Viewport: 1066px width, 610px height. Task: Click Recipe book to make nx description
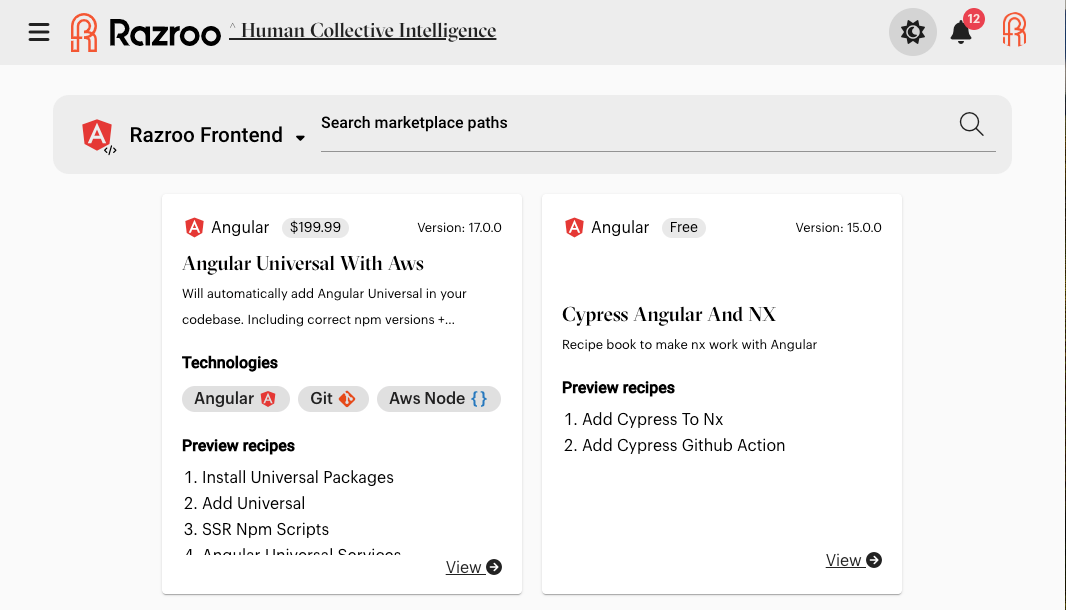click(x=689, y=345)
